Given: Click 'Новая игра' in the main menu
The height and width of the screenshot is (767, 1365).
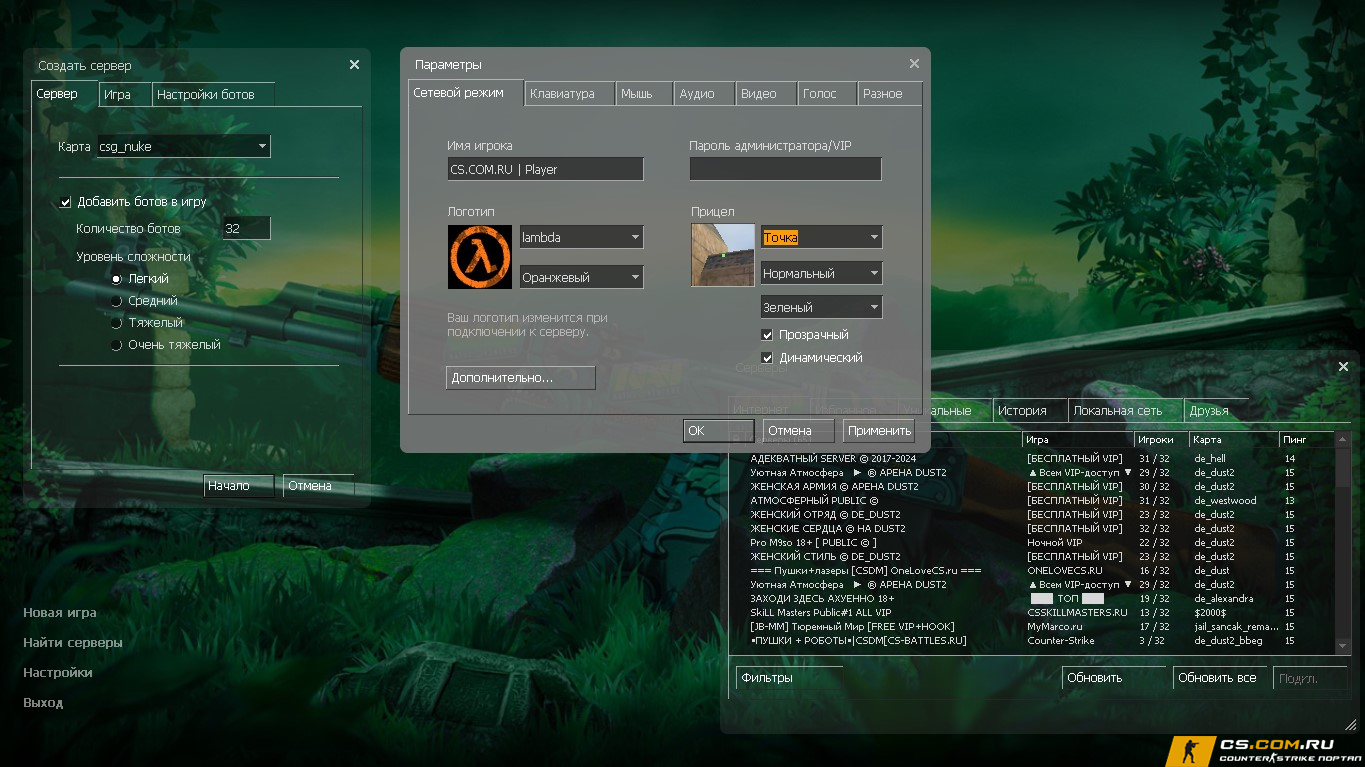Looking at the screenshot, I should point(60,613).
